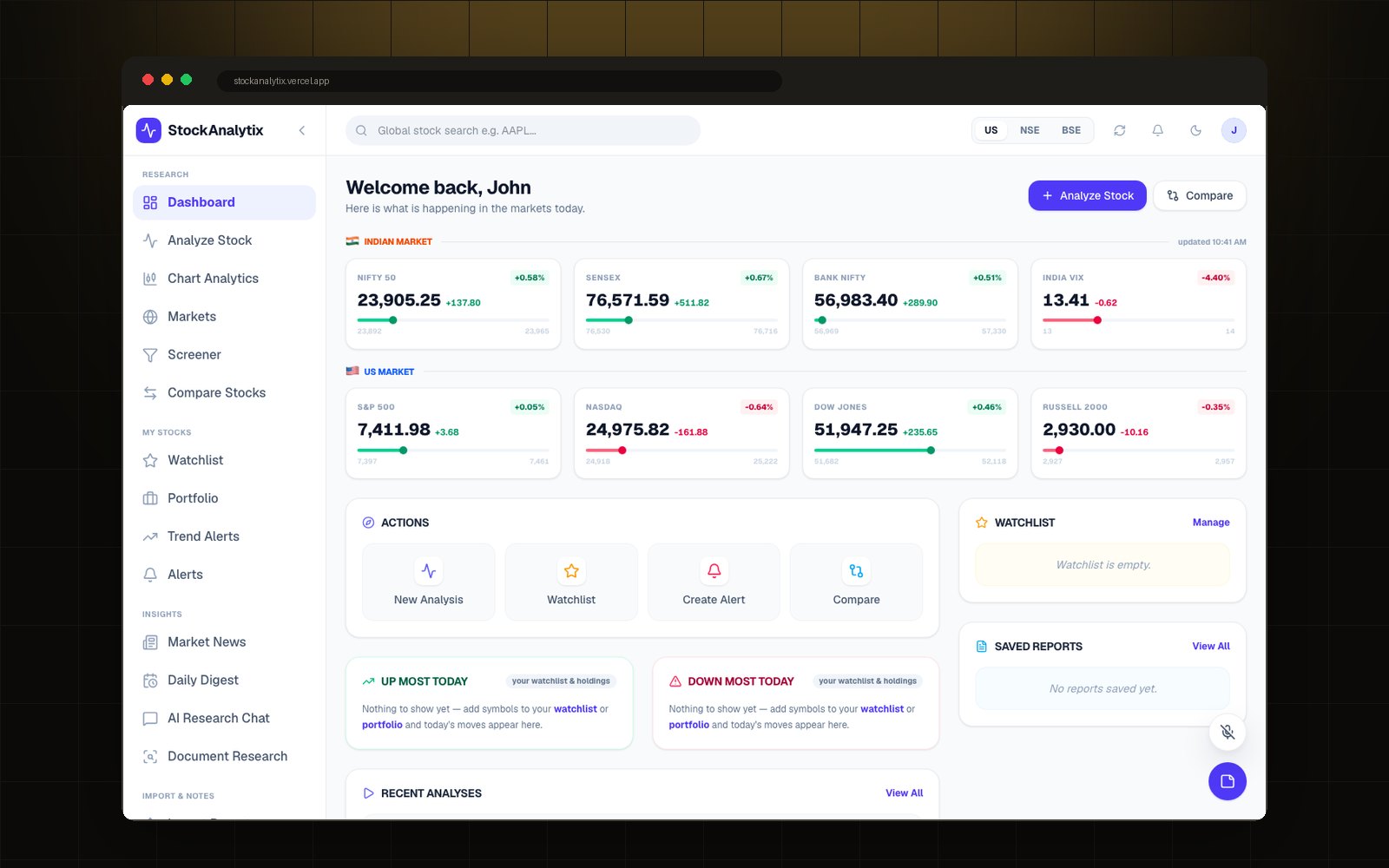1389x868 pixels.
Task: Click the Compare button in the header
Action: [x=1200, y=195]
